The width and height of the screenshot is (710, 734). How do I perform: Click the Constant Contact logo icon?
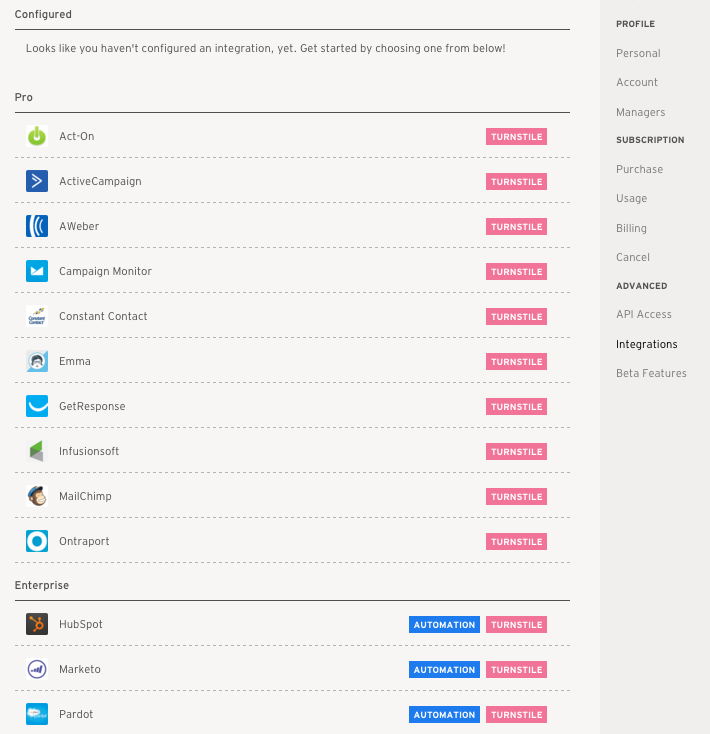click(x=37, y=316)
